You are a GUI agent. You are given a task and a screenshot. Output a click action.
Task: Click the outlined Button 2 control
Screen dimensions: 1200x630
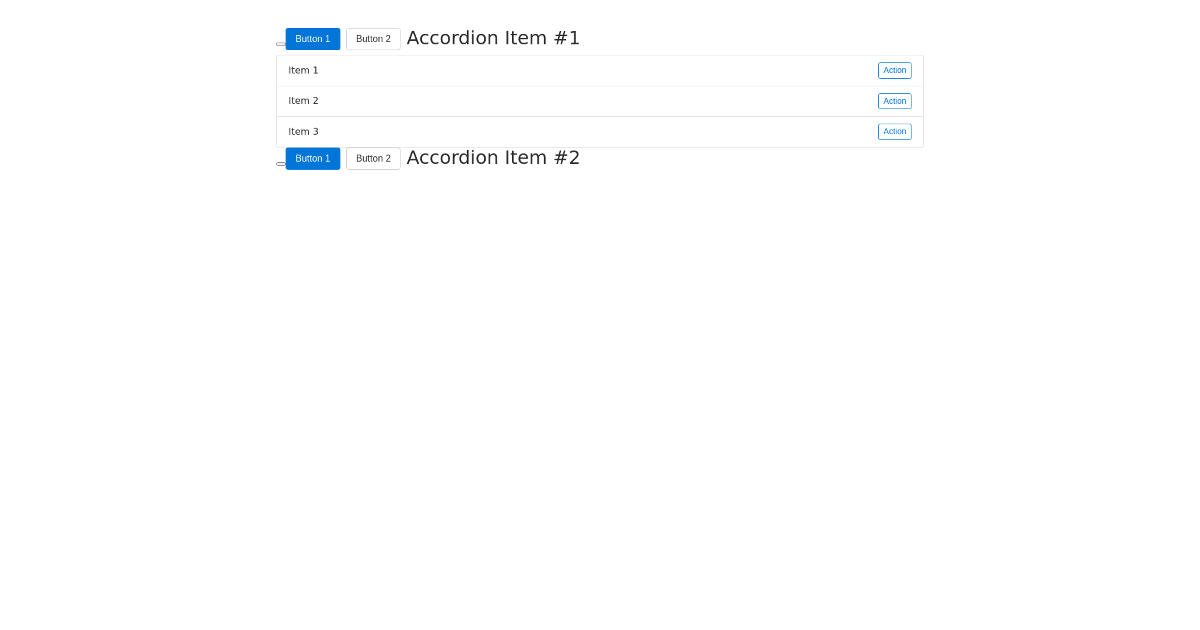pos(373,39)
